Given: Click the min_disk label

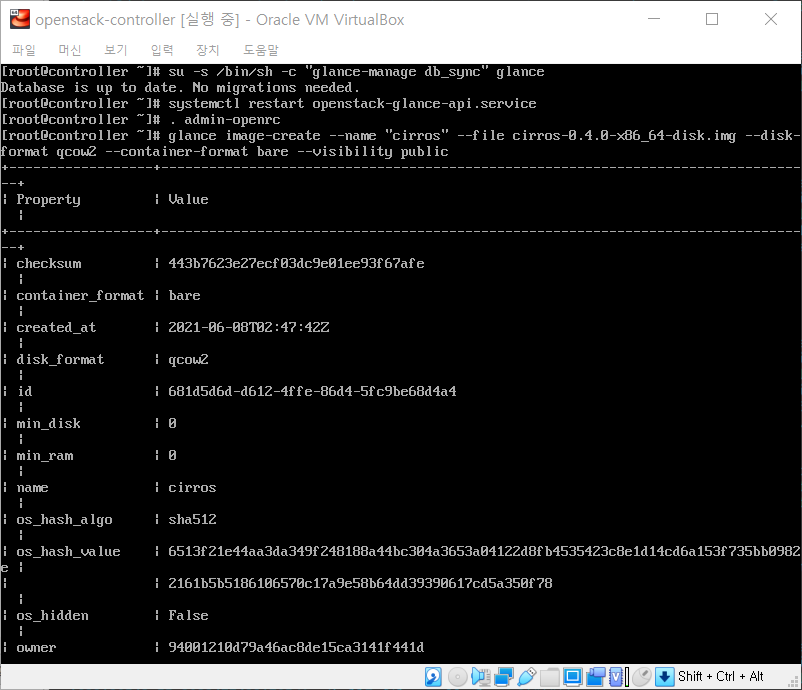Looking at the screenshot, I should (48, 424).
